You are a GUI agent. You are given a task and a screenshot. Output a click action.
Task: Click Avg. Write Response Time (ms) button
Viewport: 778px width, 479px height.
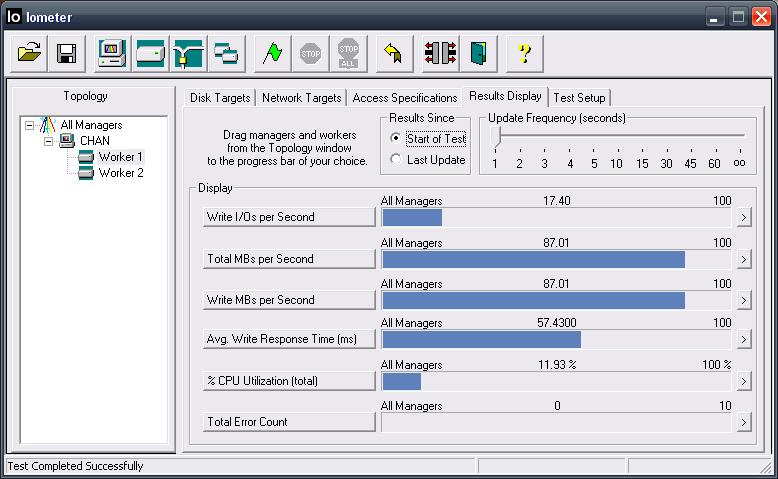click(289, 339)
